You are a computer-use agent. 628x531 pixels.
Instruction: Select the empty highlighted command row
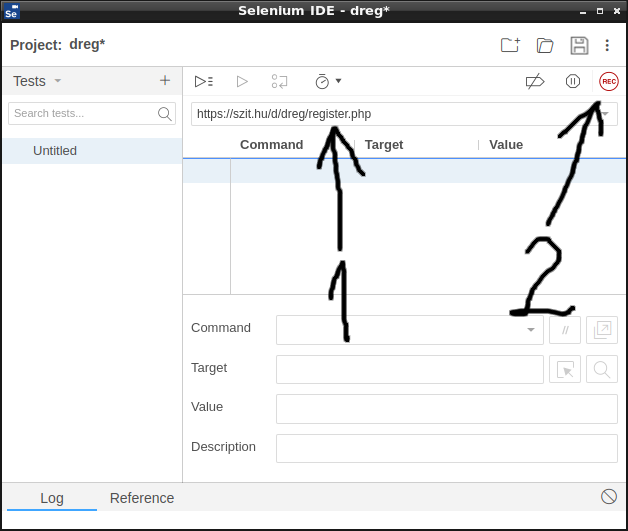(404, 171)
